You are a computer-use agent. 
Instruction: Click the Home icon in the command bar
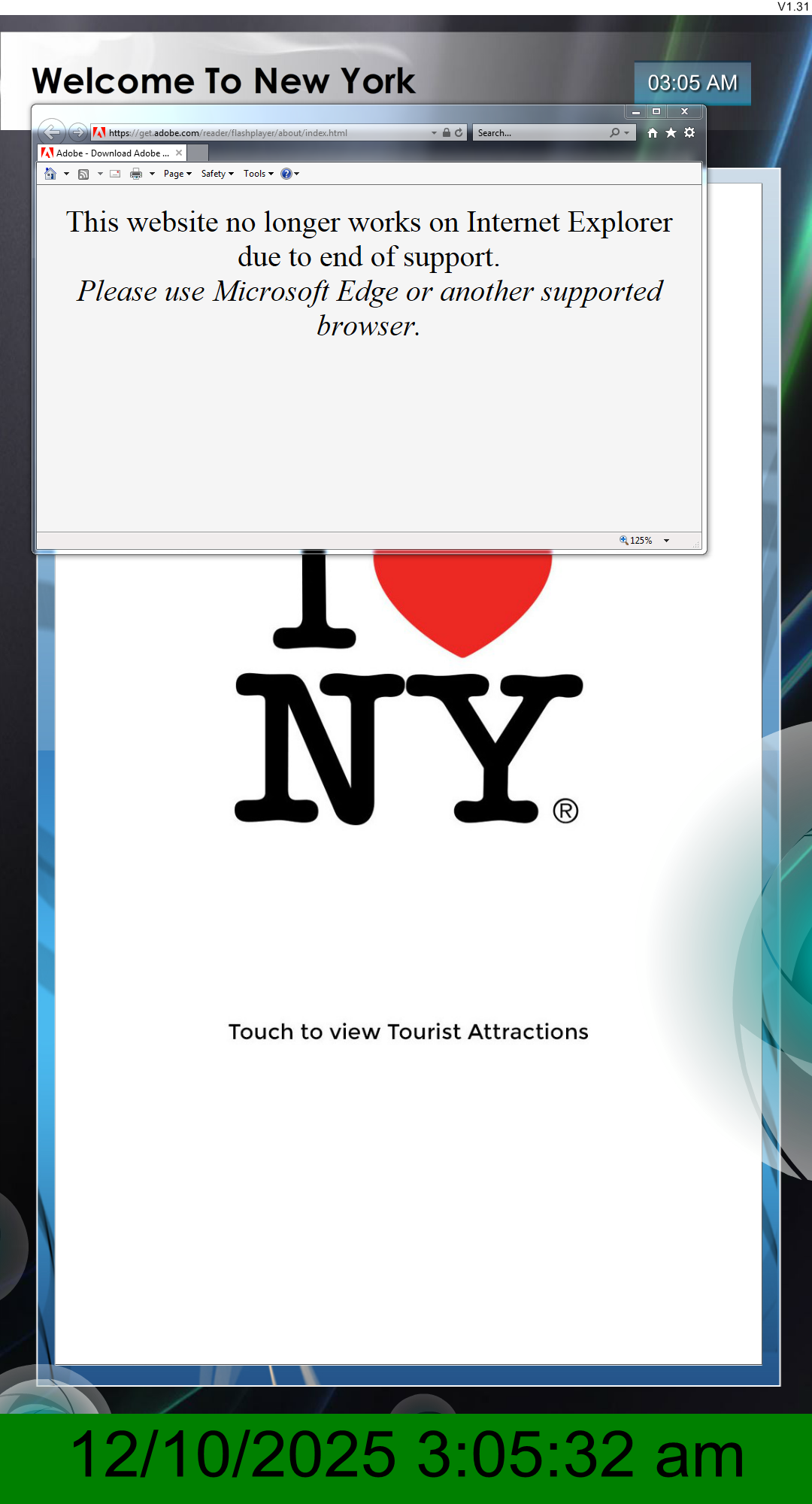point(50,174)
